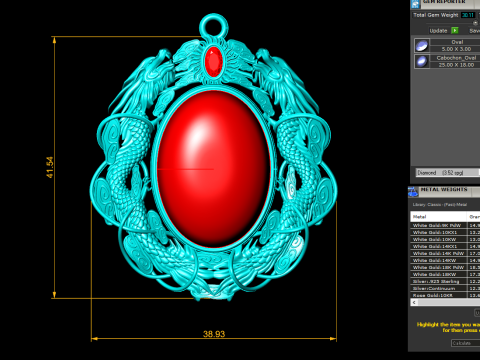This screenshot has height=360, width=480.
Task: Click the Metal Weights scale icon
Action: [x=413, y=192]
